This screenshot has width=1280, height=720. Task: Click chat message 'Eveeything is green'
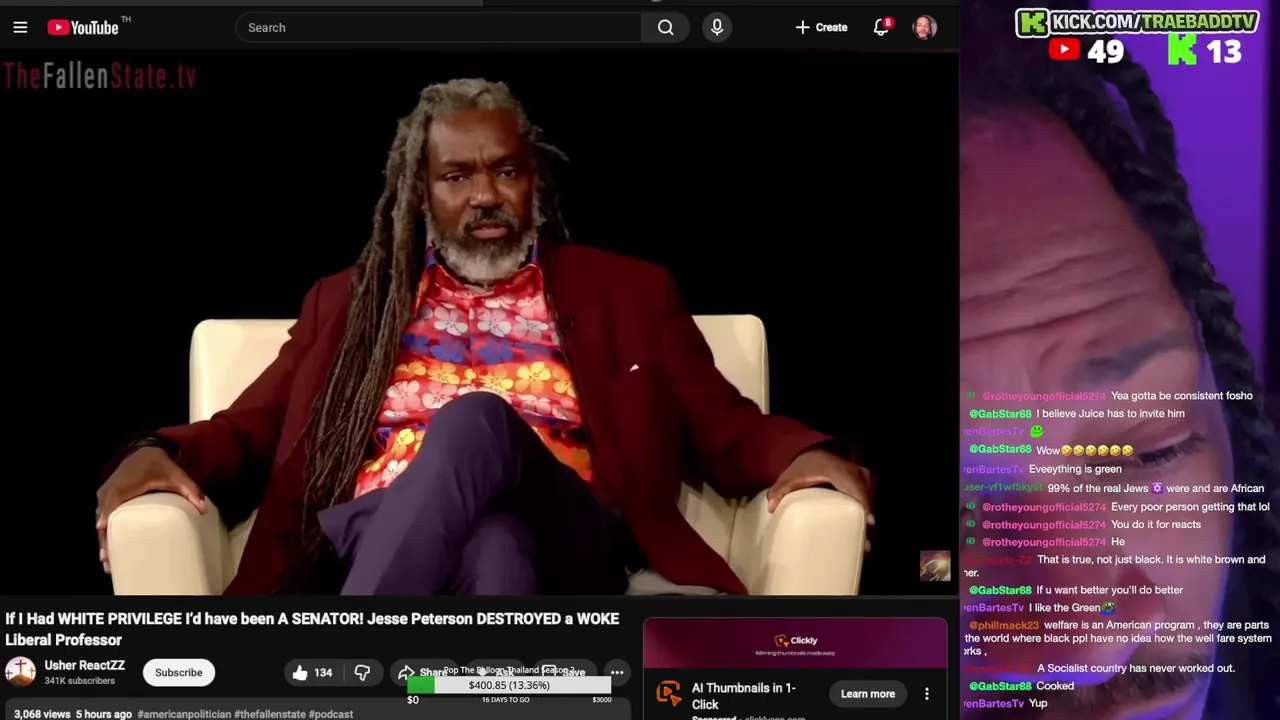click(x=1075, y=469)
